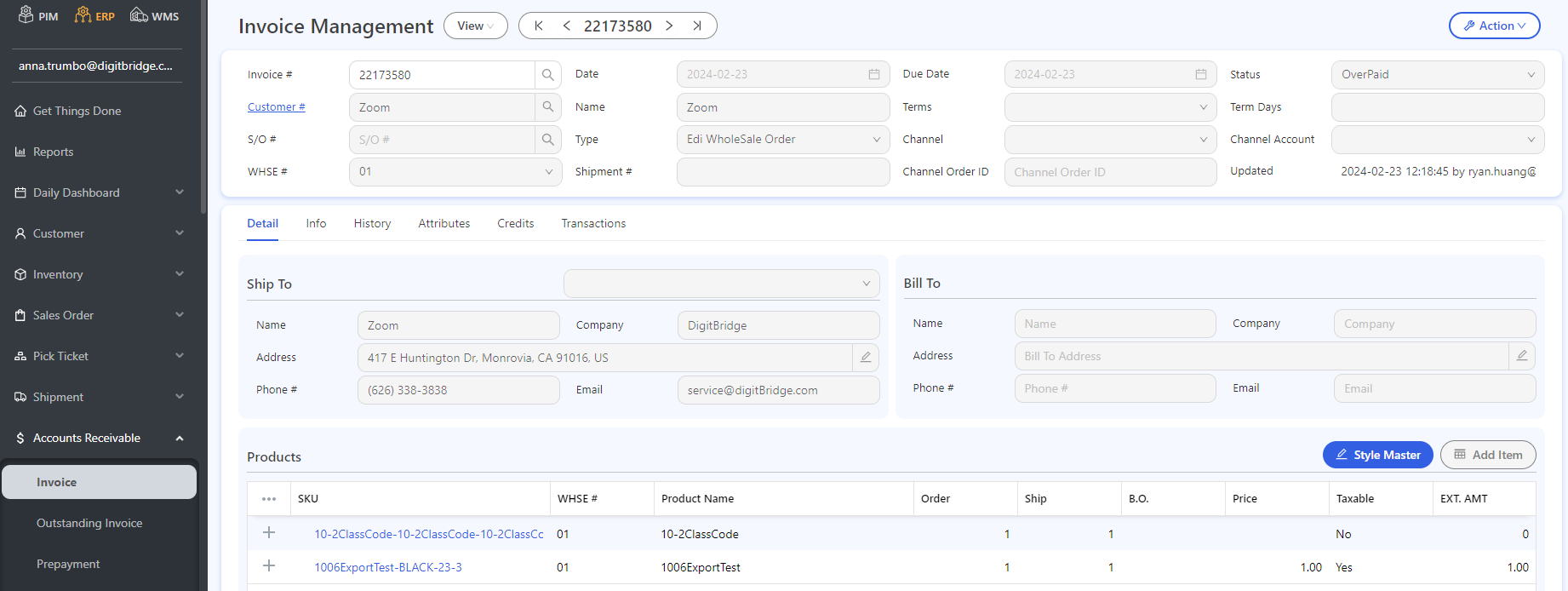1568x591 pixels.
Task: Expand the Daily Dashboard sidebar chevron
Action: pyautogui.click(x=180, y=192)
